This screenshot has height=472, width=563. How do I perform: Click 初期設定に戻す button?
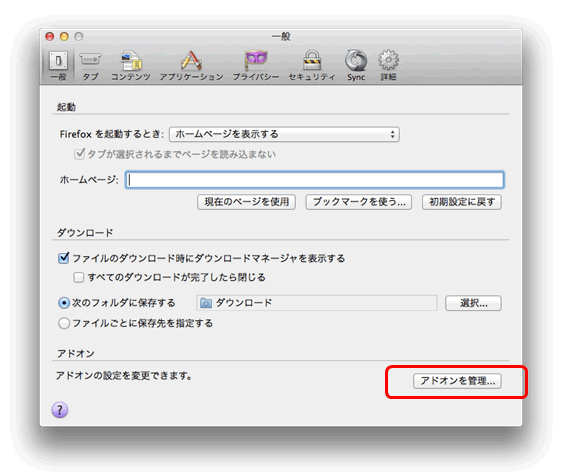point(462,202)
